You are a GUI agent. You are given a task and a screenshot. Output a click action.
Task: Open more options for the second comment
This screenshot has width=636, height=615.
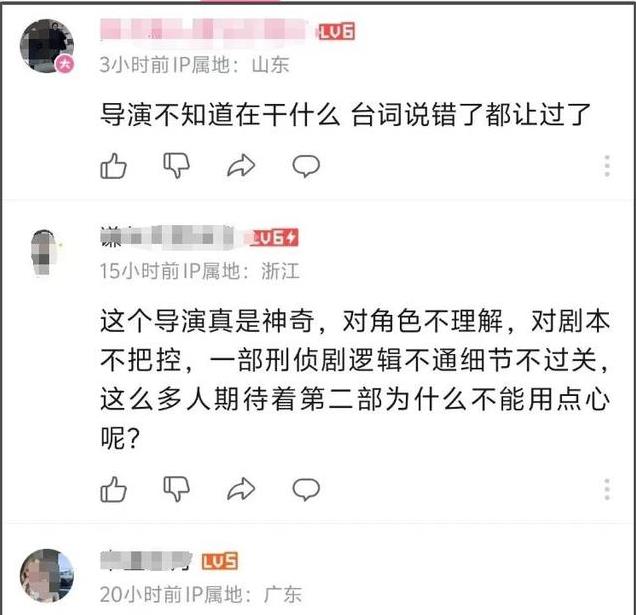[607, 489]
